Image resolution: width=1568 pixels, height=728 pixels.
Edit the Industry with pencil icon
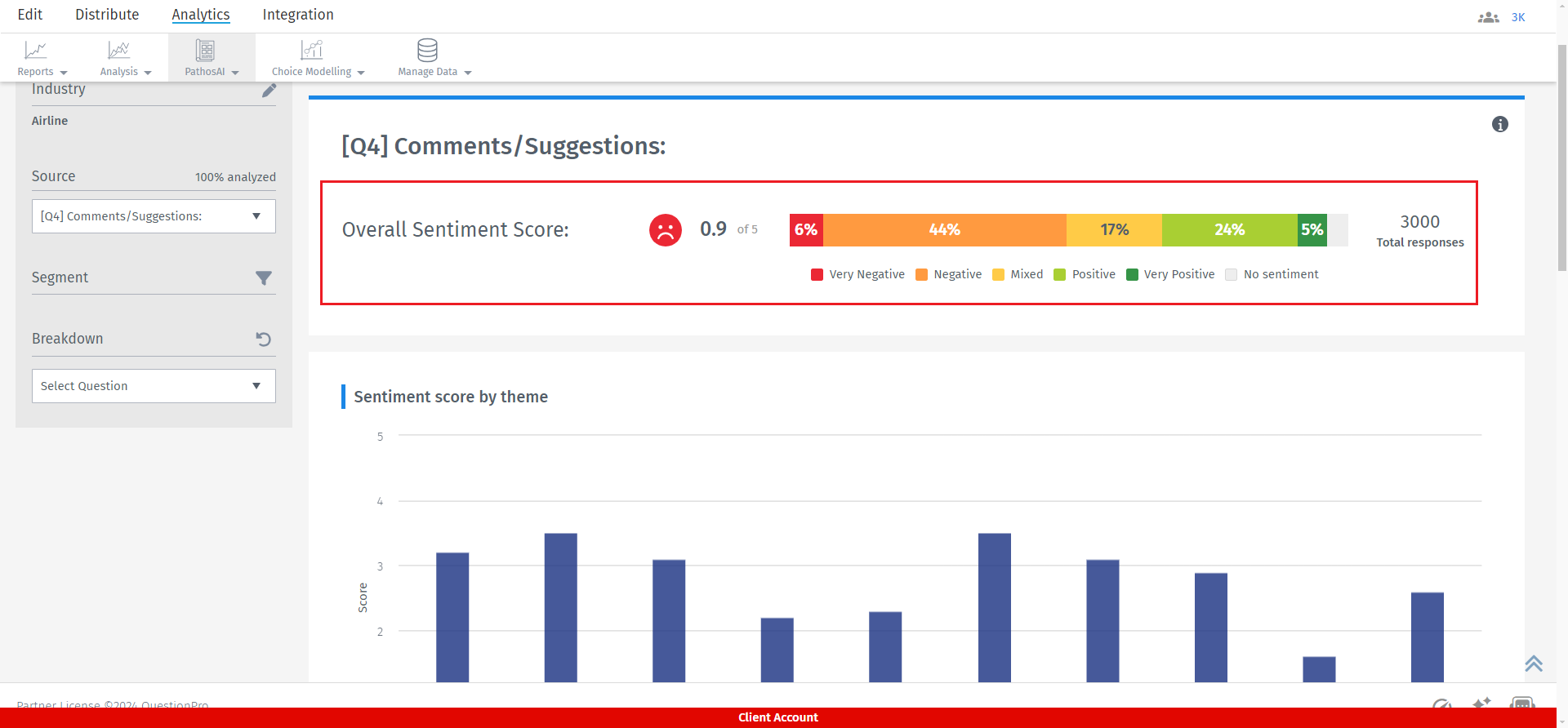coord(269,90)
